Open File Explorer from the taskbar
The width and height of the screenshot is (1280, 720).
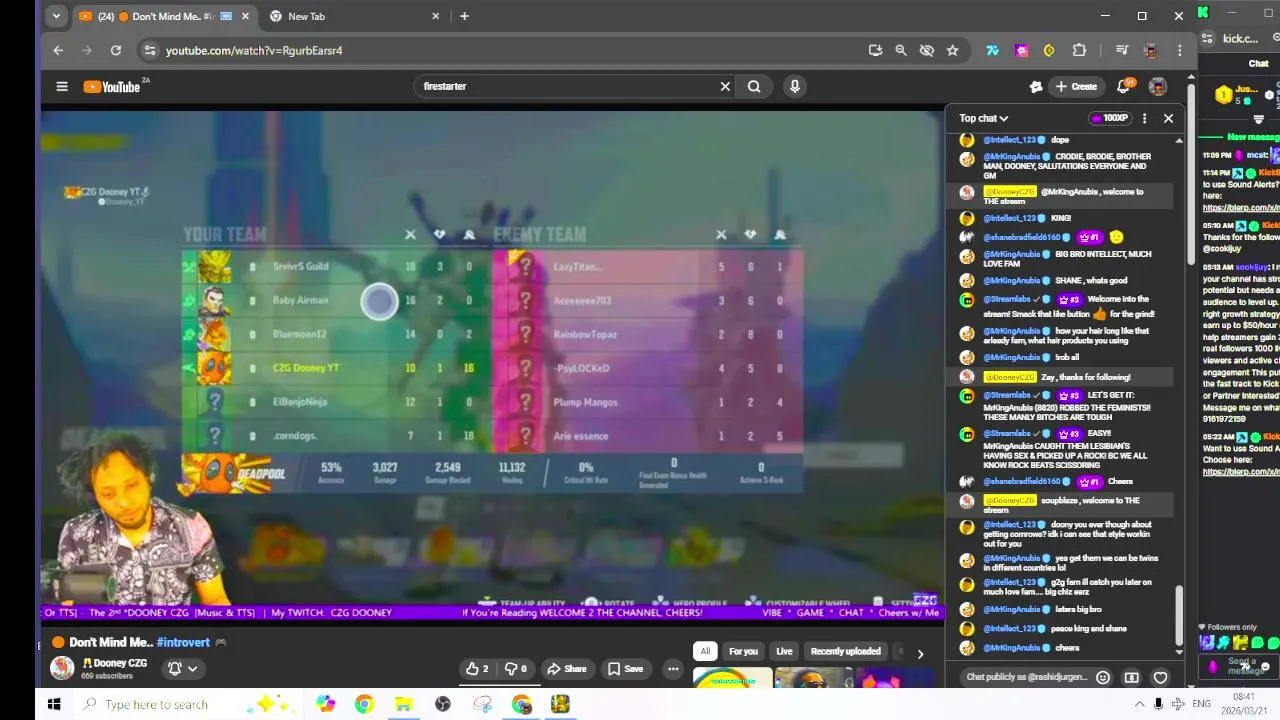[x=403, y=704]
